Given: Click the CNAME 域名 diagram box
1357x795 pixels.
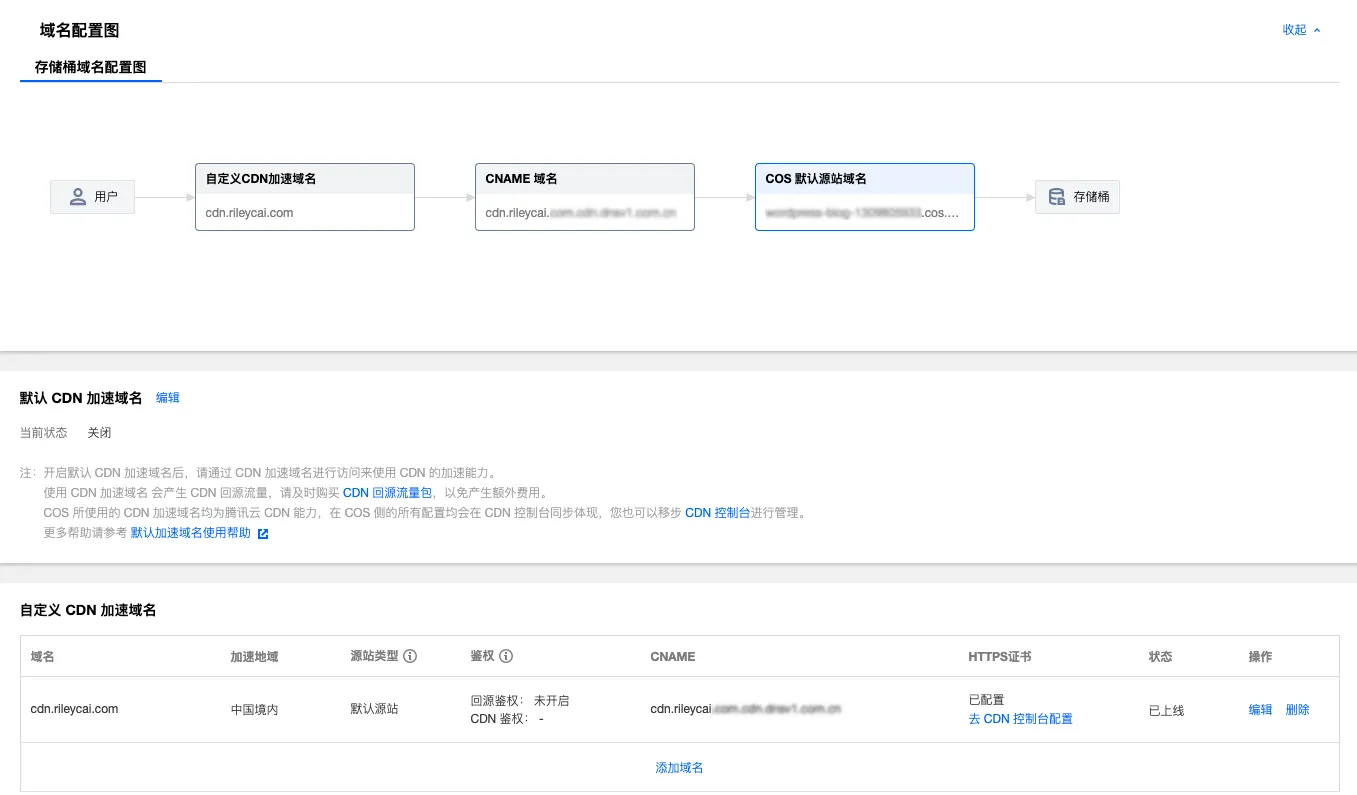Looking at the screenshot, I should pyautogui.click(x=585, y=197).
